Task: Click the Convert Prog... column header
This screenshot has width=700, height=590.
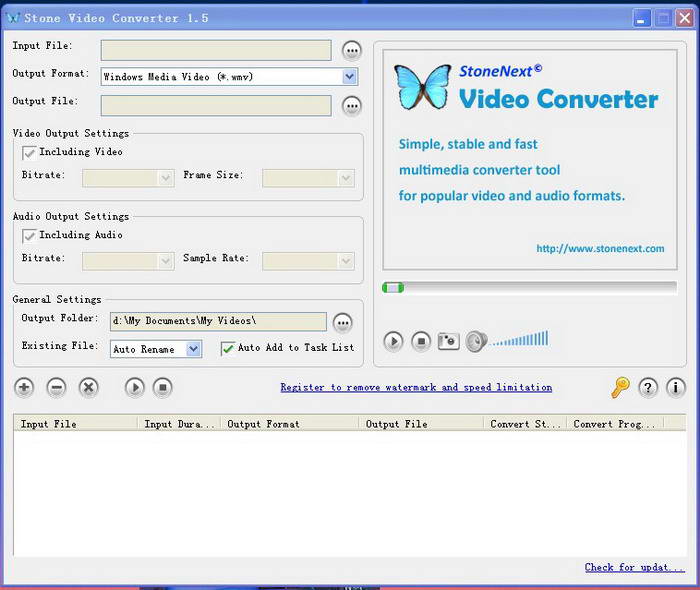Action: pyautogui.click(x=616, y=424)
